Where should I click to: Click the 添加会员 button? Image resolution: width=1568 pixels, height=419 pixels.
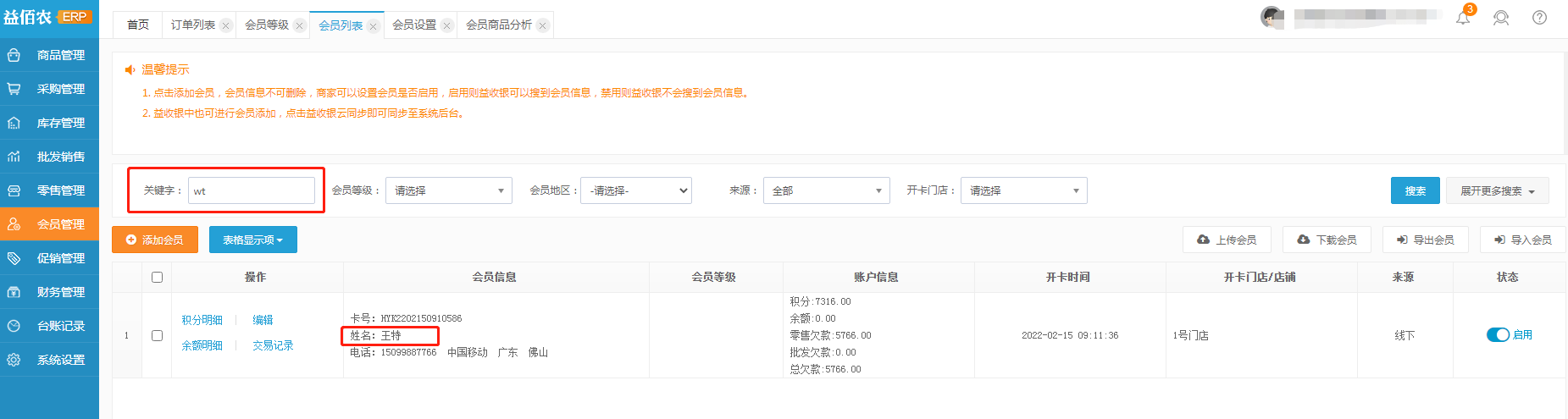pos(155,240)
